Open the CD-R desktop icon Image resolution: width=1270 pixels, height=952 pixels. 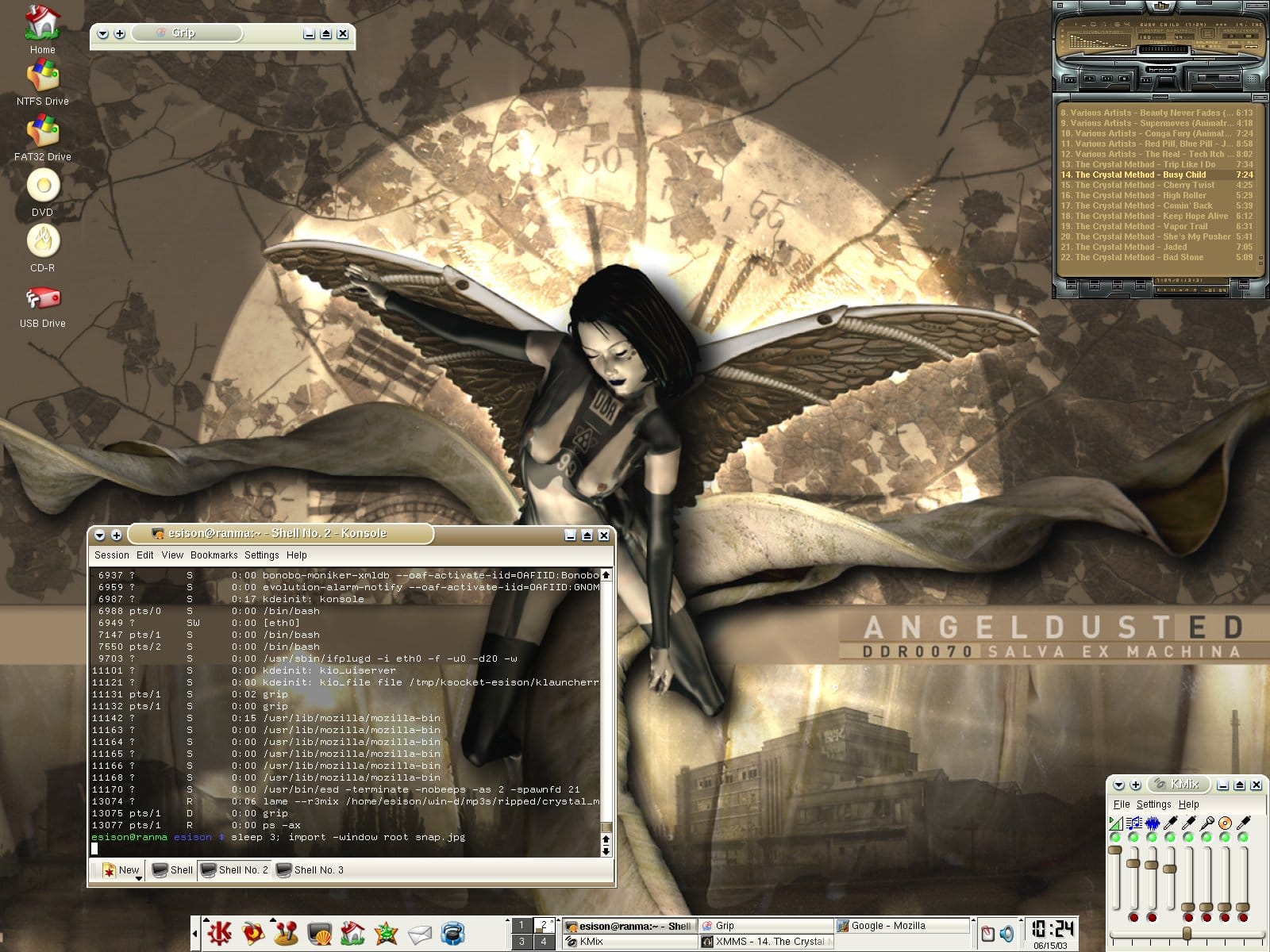[x=42, y=248]
